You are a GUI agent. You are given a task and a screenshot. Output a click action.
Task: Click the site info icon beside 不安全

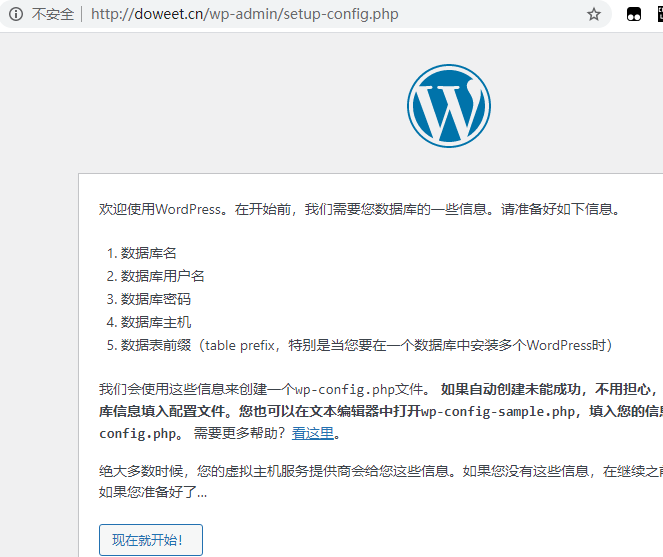click(16, 14)
